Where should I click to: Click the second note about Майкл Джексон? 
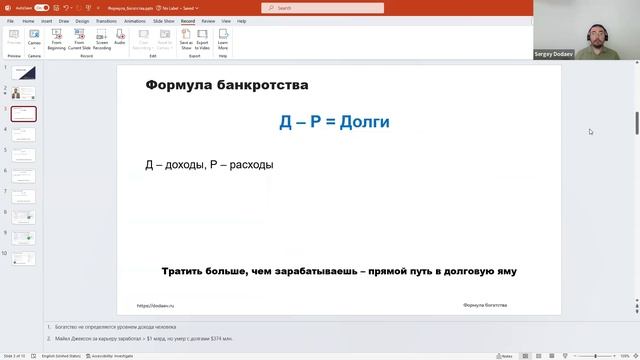tap(144, 338)
